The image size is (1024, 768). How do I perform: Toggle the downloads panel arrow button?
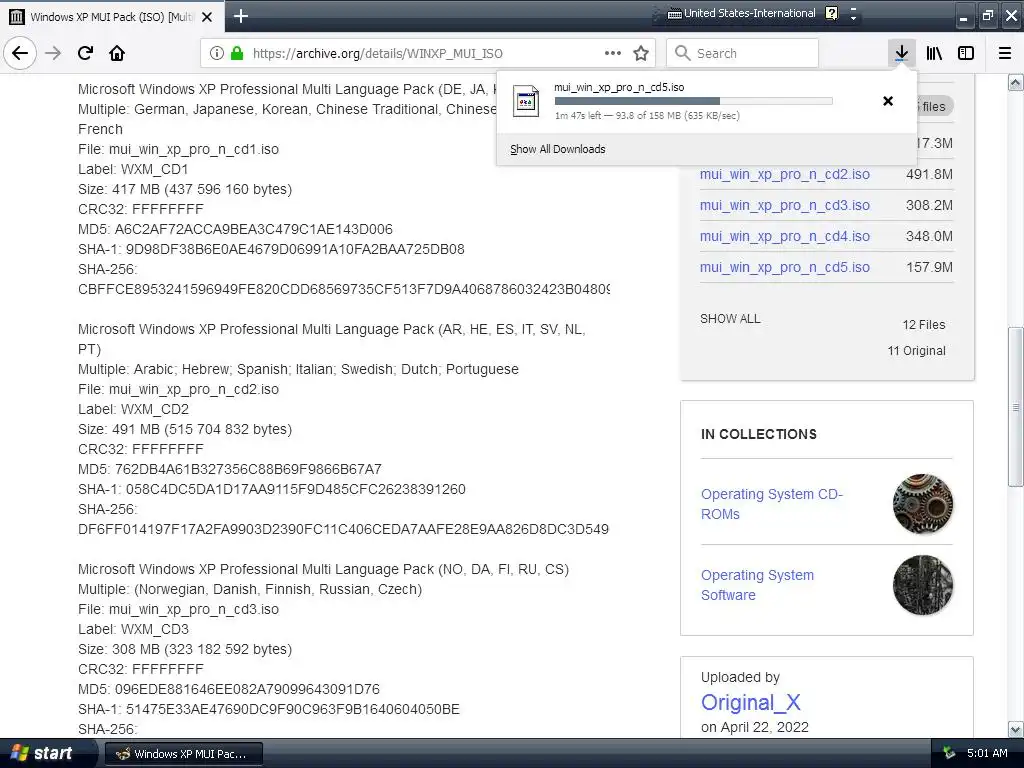901,53
